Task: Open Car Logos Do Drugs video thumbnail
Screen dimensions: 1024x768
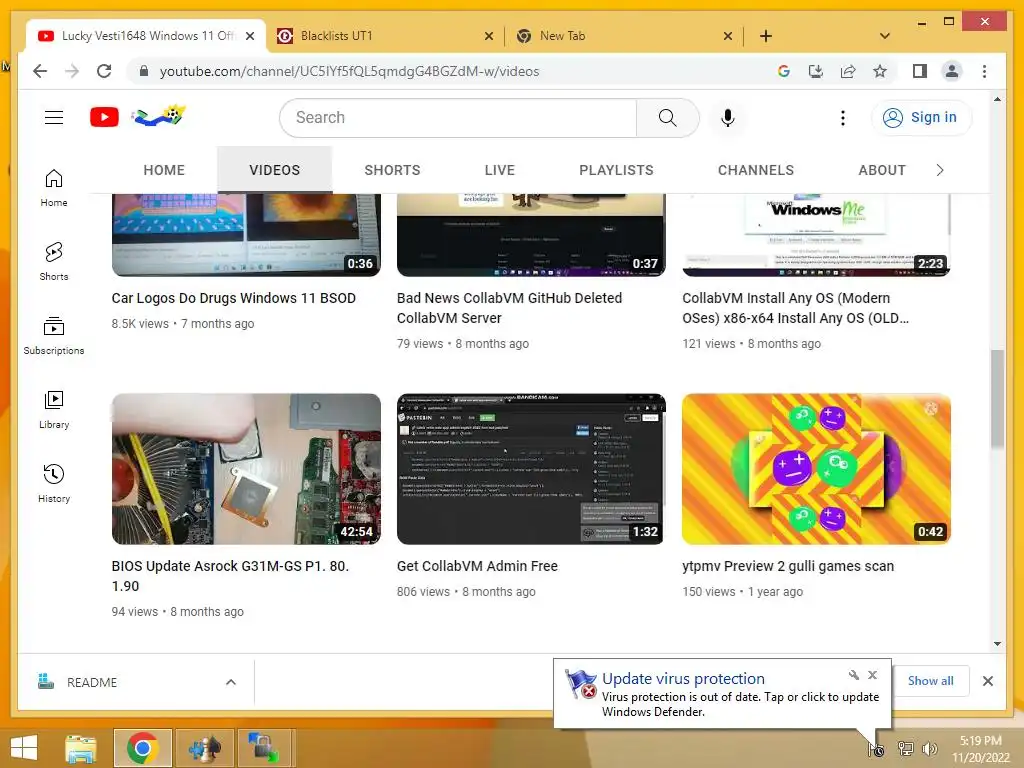Action: 246,234
